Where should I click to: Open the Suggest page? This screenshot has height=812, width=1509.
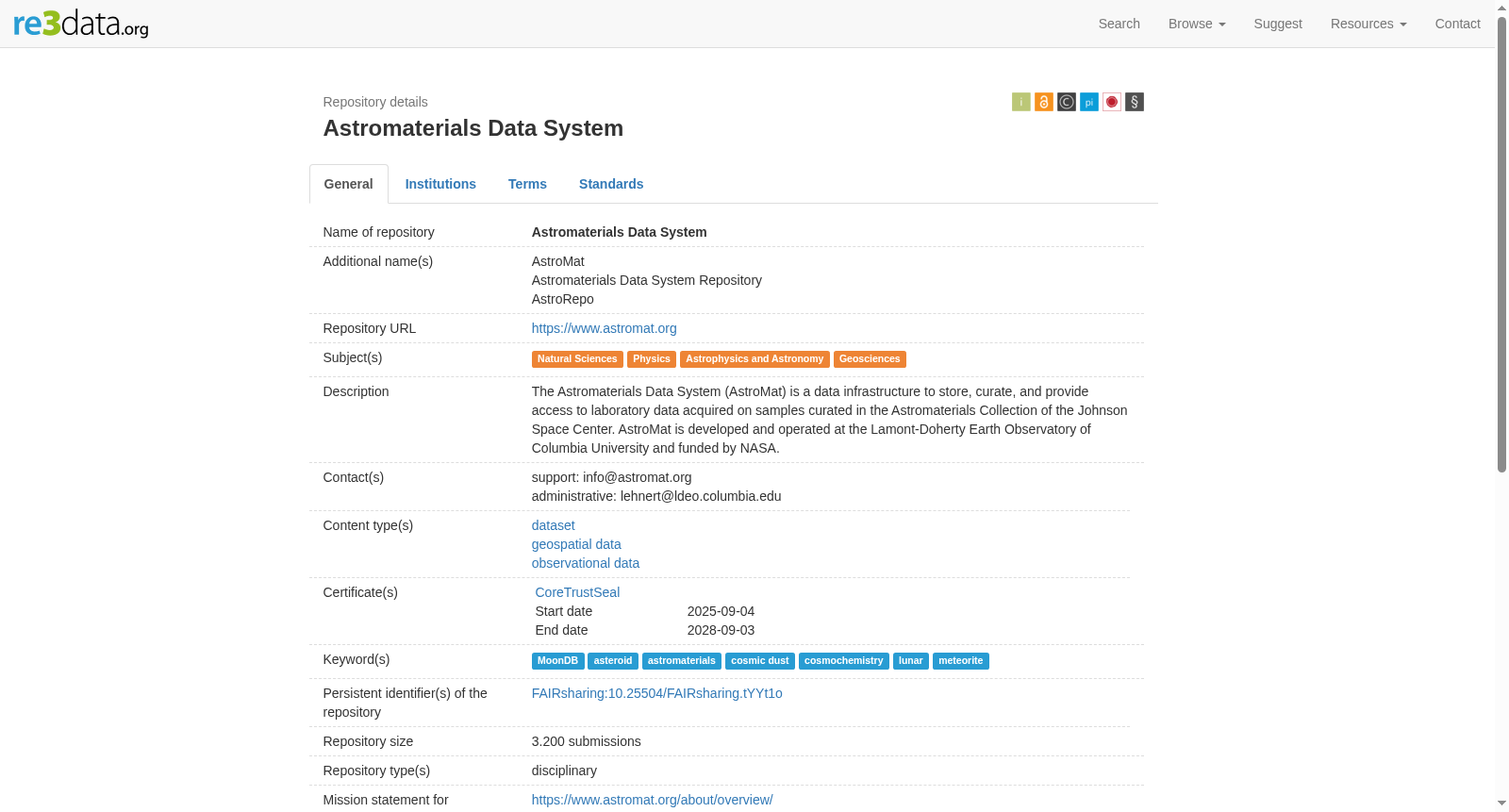coord(1278,24)
